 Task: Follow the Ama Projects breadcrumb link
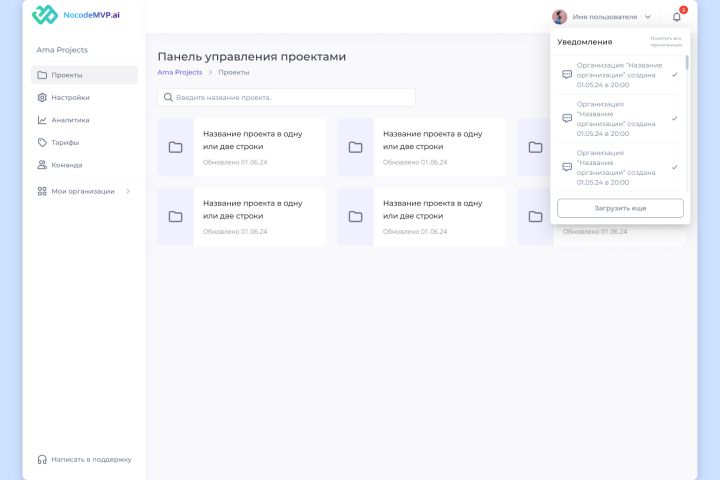pos(180,73)
